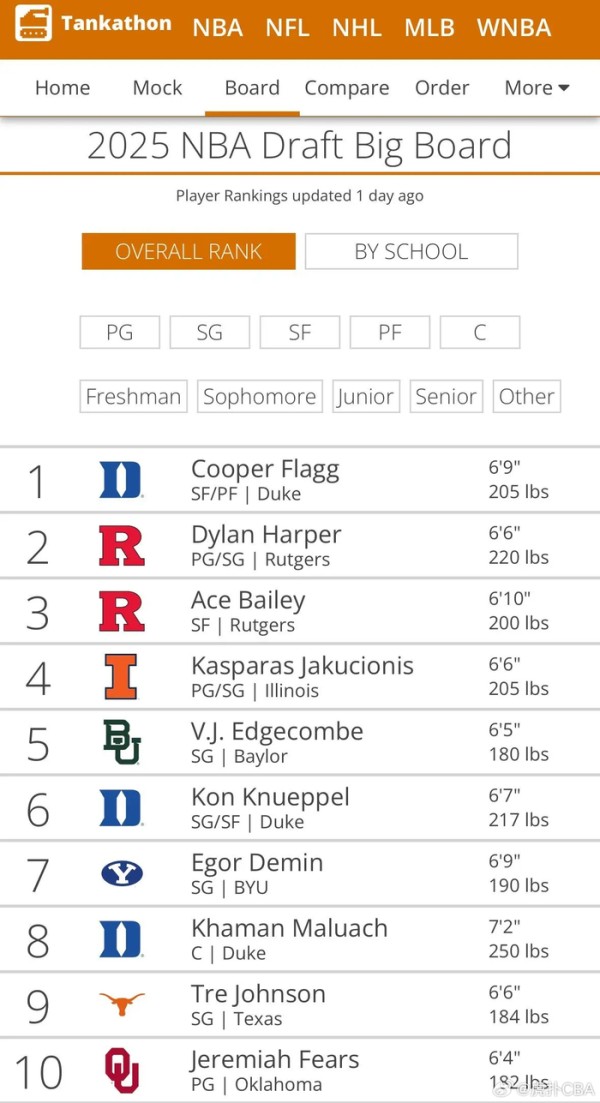Click Dylan Harper's Rutgers logo

coord(121,546)
